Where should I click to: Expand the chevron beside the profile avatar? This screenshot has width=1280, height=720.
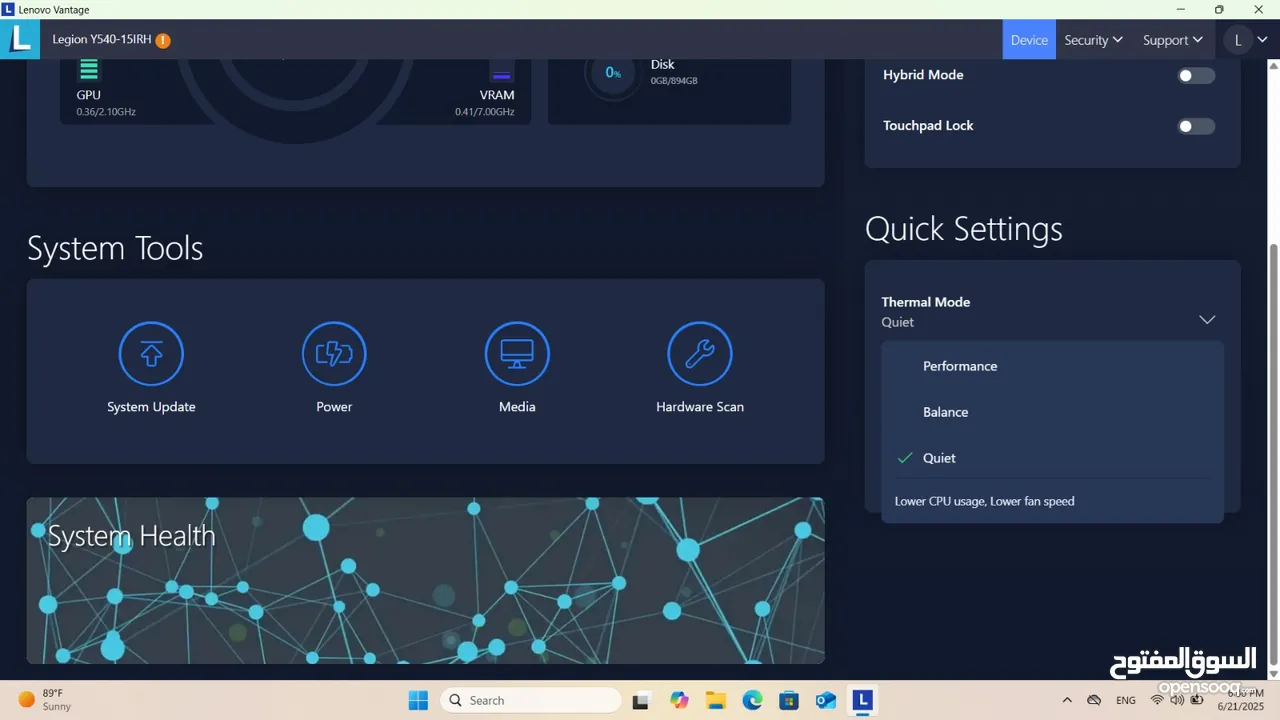coord(1261,40)
